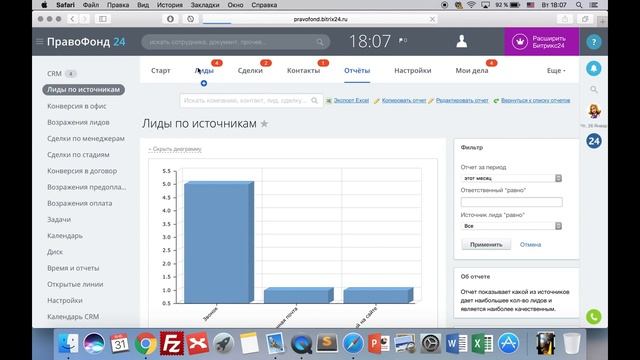Screen dimensions: 640x360
Task: Select 'Конверсия в офис' in sidebar
Action: 77,106
